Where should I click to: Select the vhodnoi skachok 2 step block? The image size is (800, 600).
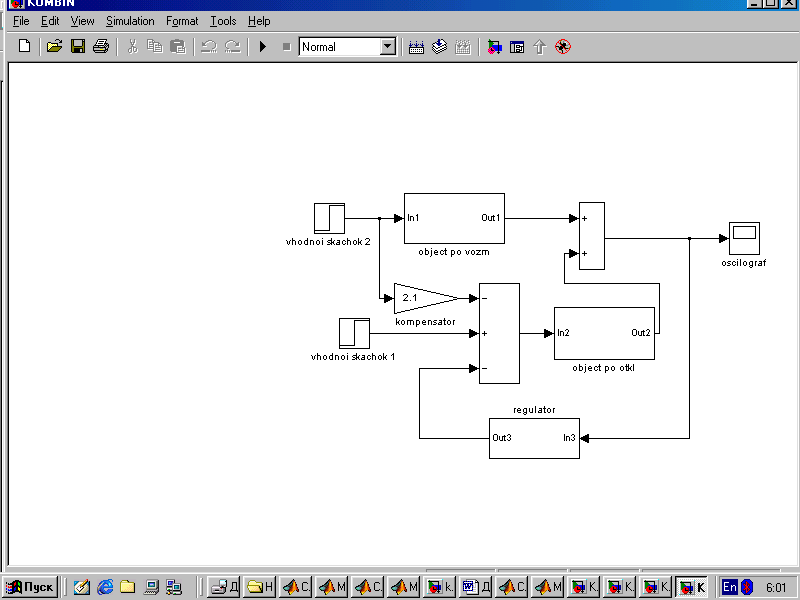point(329,218)
